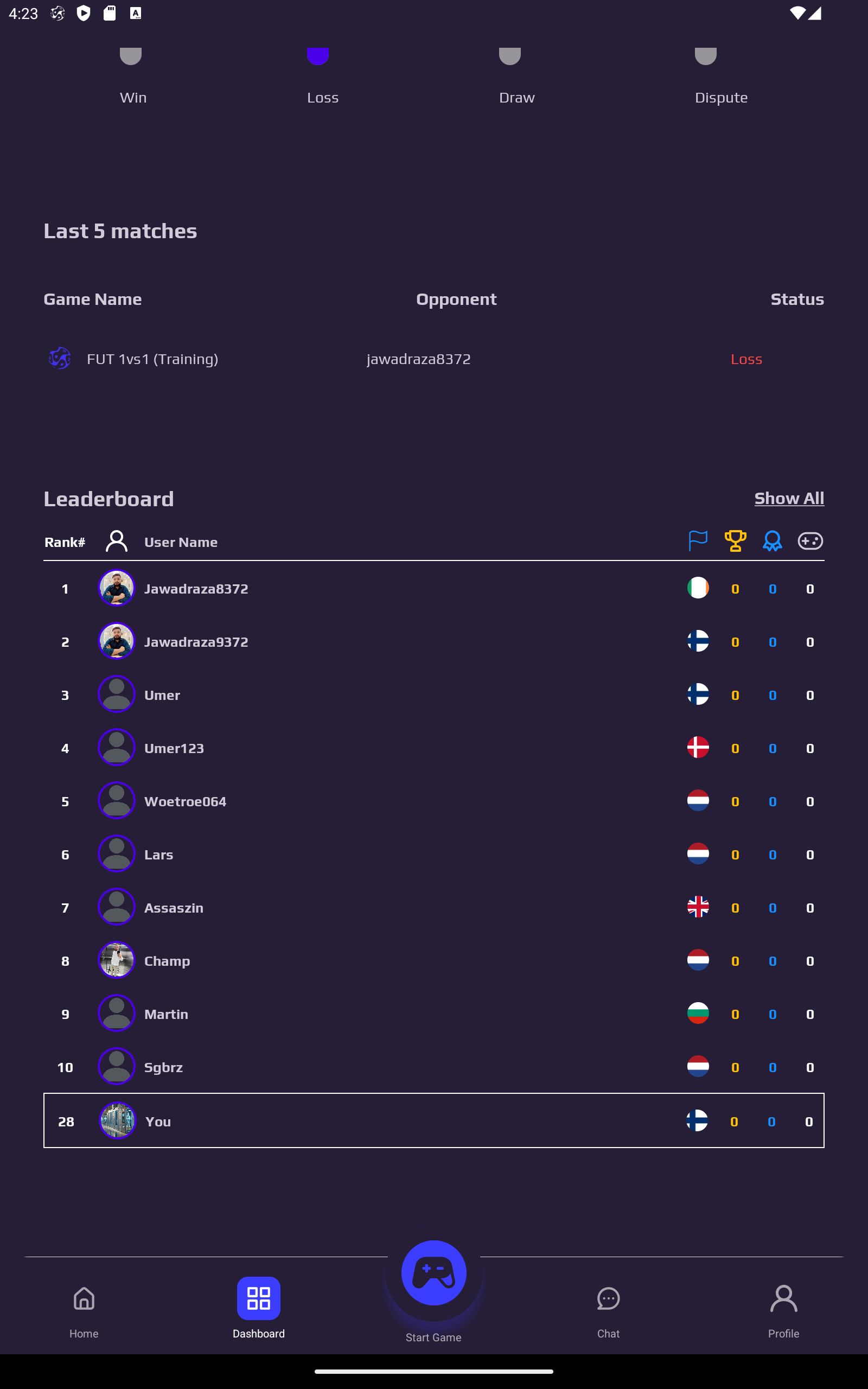868x1389 pixels.
Task: Click the user silhouette header icon
Action: pyautogui.click(x=117, y=540)
